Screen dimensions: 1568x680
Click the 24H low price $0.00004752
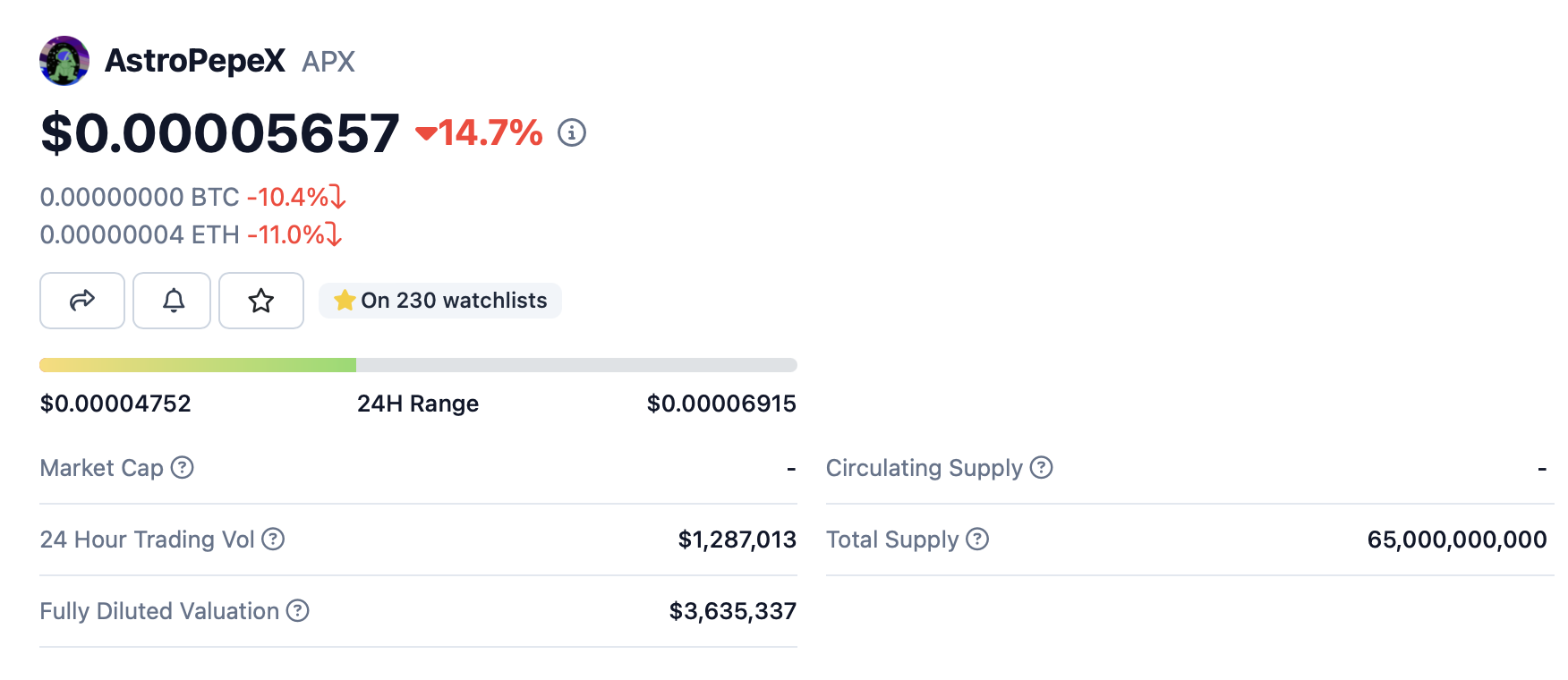115,404
